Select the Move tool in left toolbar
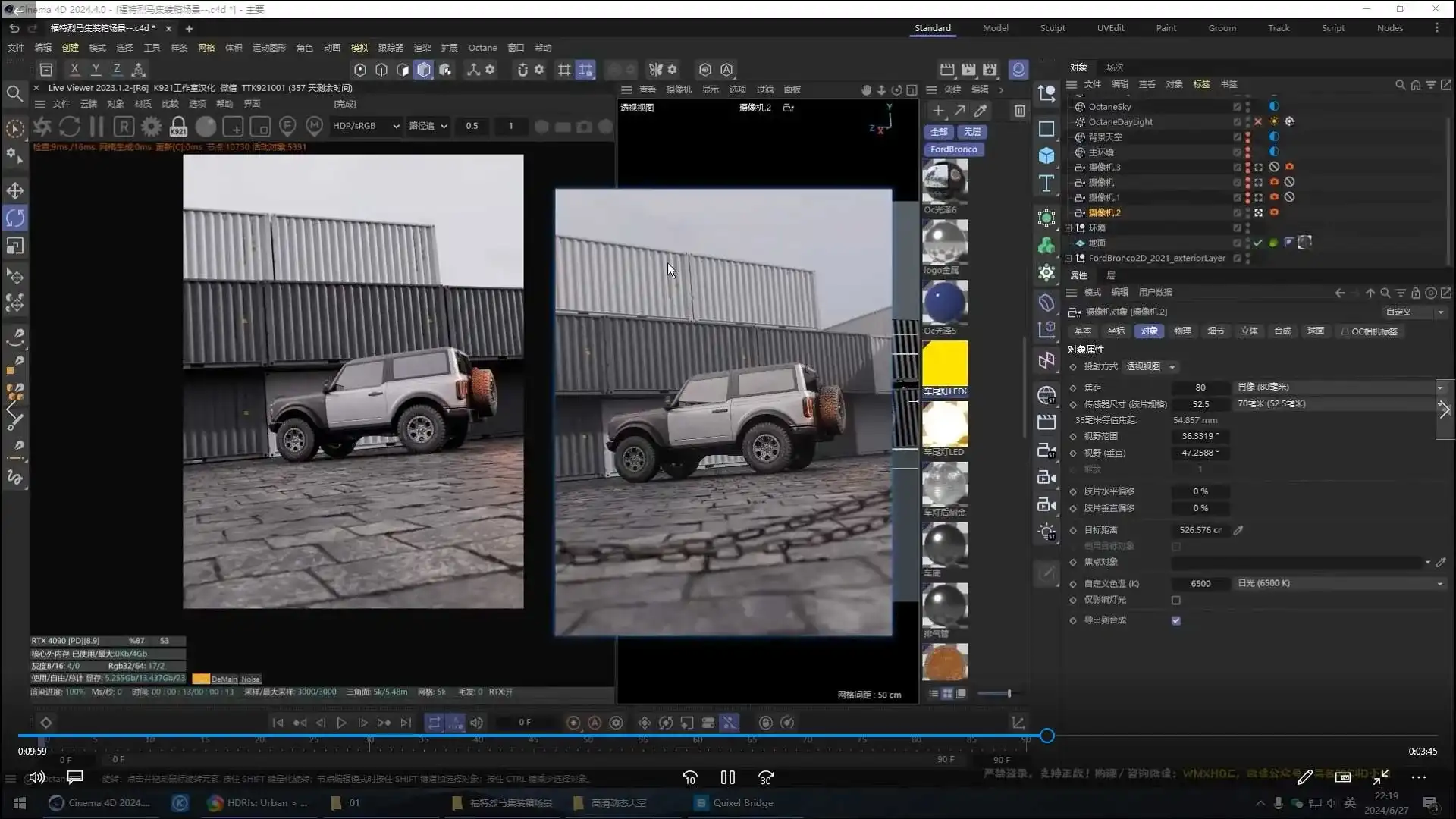The height and width of the screenshot is (819, 1456). (x=15, y=190)
